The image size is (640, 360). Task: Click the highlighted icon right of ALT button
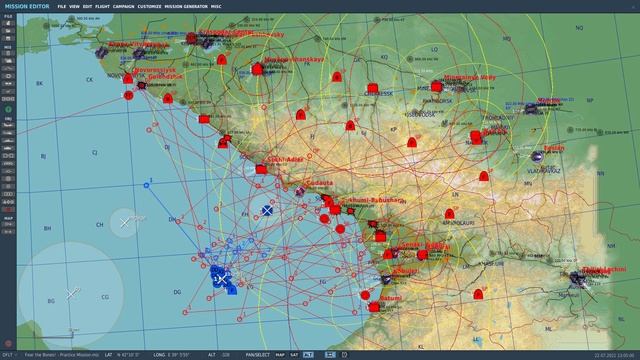click(x=330, y=355)
